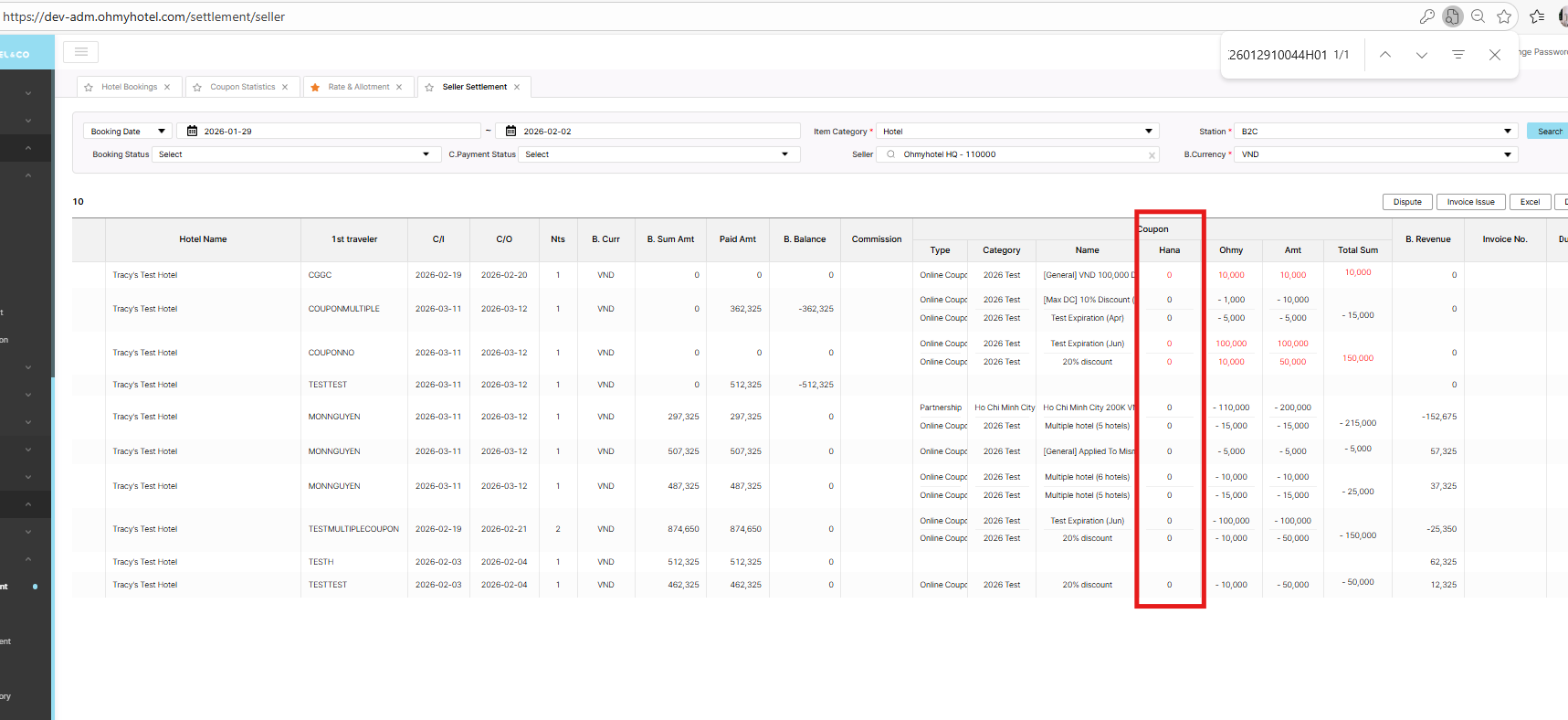This screenshot has width=1568, height=720.
Task: Open the start date calendar picker icon
Action: point(192,132)
